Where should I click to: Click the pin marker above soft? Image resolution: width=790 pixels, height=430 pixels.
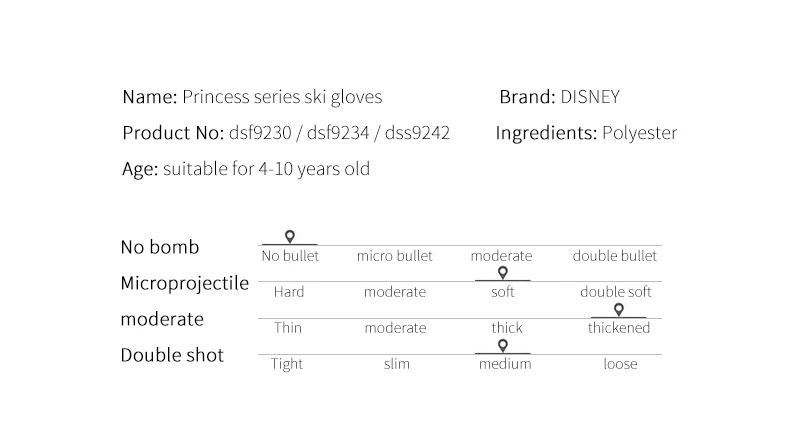(502, 273)
